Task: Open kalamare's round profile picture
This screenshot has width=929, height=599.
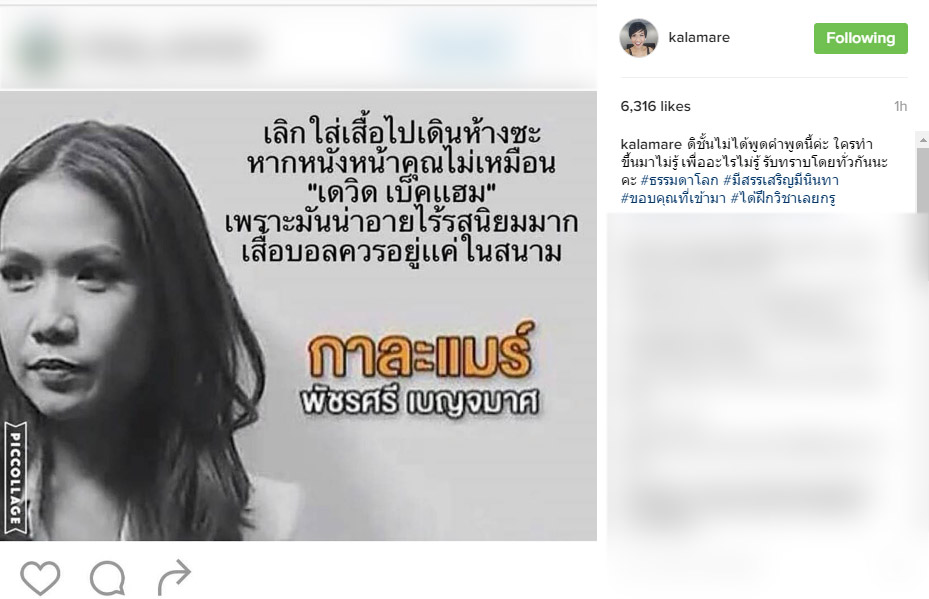Action: click(x=639, y=37)
